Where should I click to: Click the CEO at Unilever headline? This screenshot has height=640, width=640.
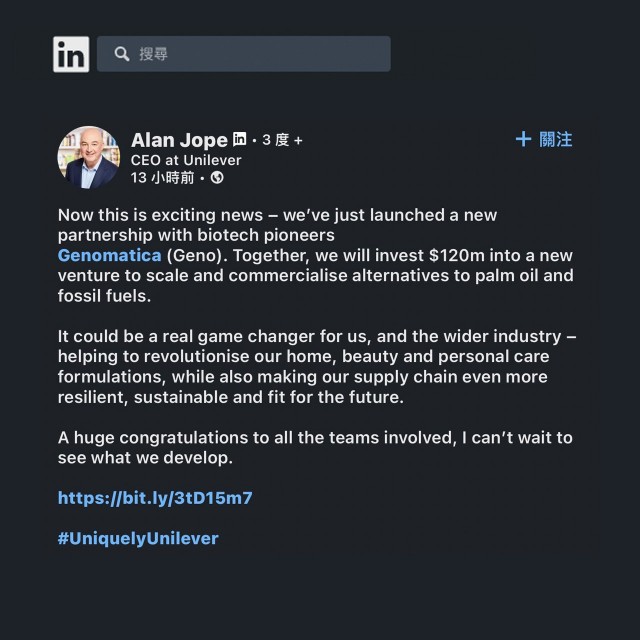[186, 160]
